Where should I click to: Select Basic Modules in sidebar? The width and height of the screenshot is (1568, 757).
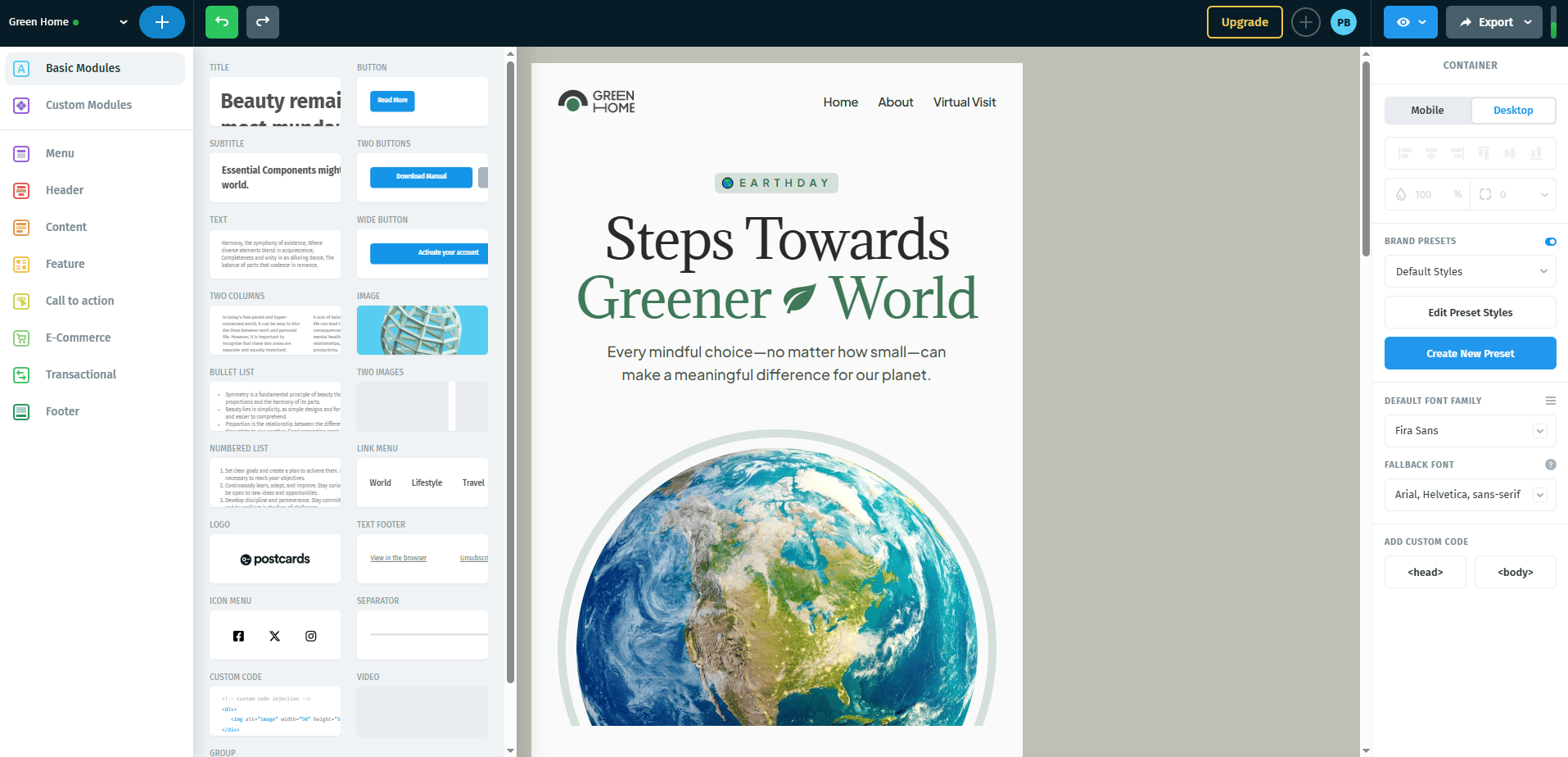click(x=95, y=68)
